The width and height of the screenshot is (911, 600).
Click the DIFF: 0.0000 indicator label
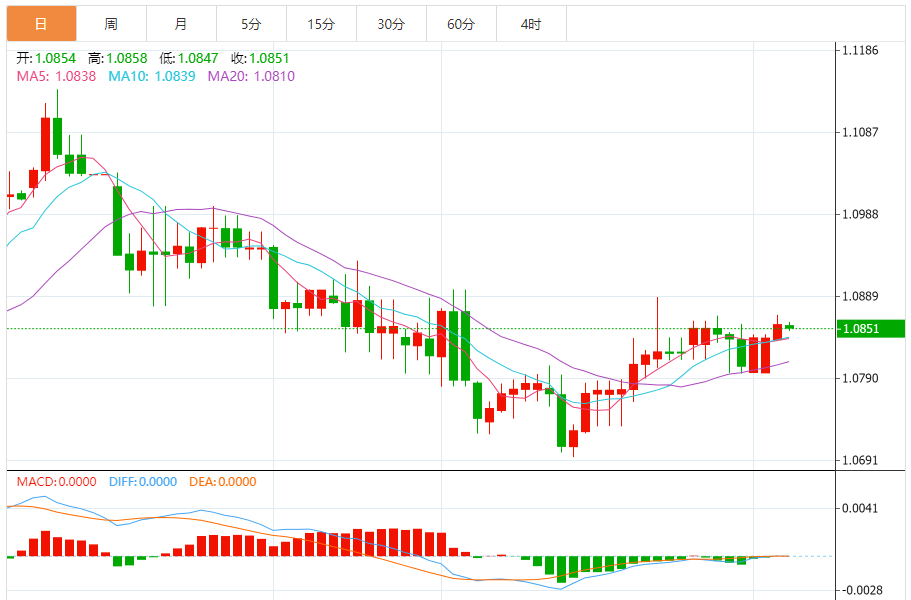[143, 482]
